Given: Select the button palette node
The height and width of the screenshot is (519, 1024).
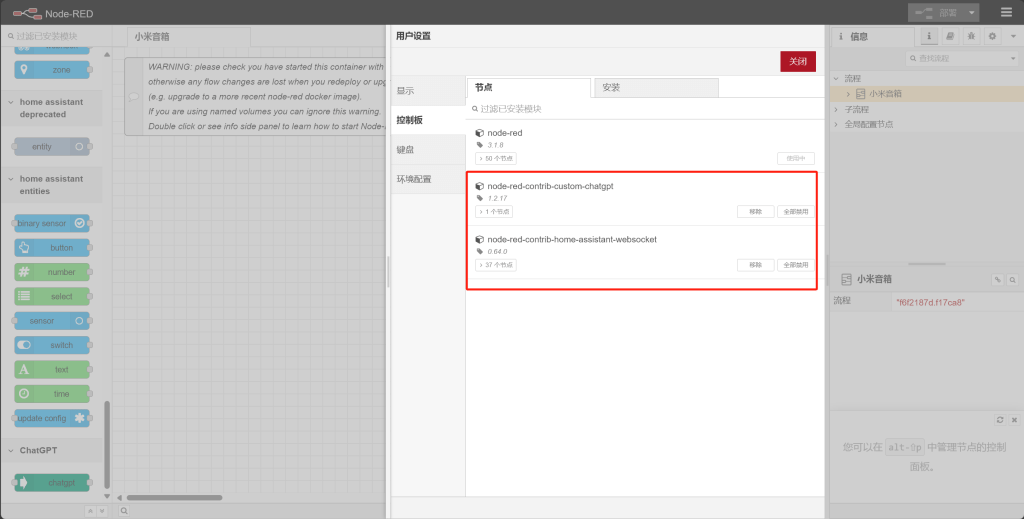Looking at the screenshot, I should [52, 247].
